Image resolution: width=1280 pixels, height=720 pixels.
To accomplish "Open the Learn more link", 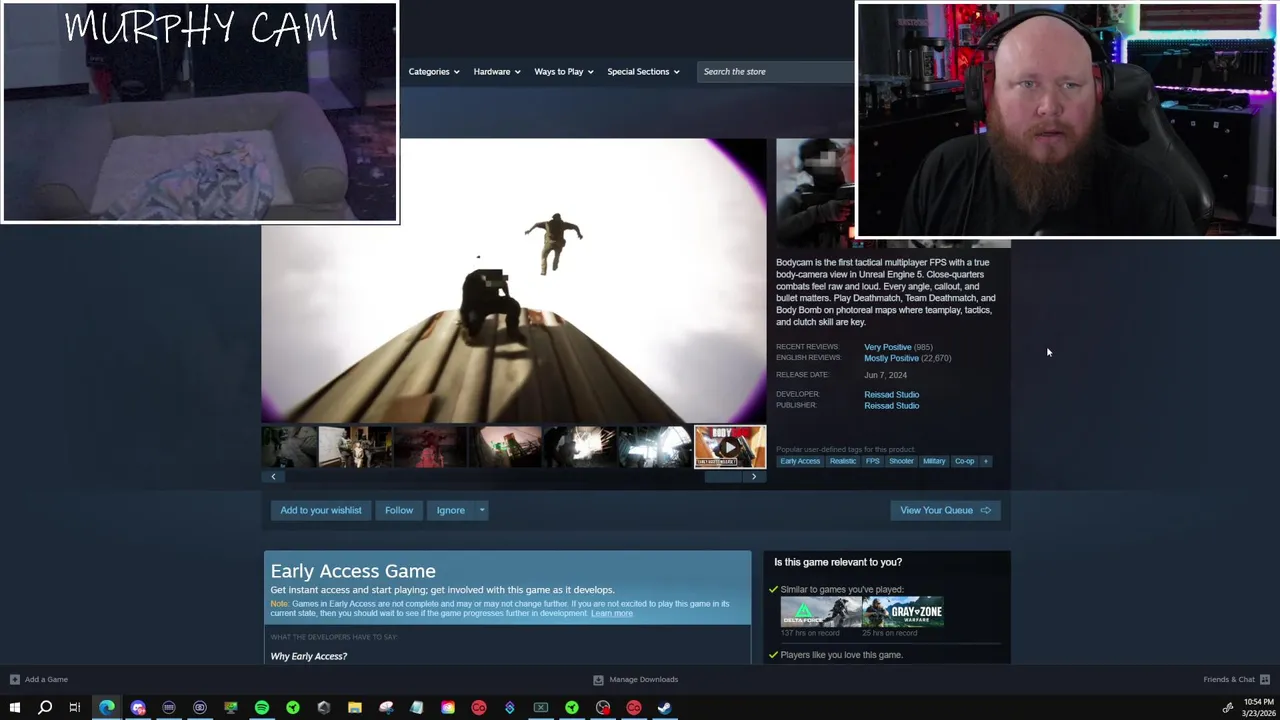I will coord(611,613).
